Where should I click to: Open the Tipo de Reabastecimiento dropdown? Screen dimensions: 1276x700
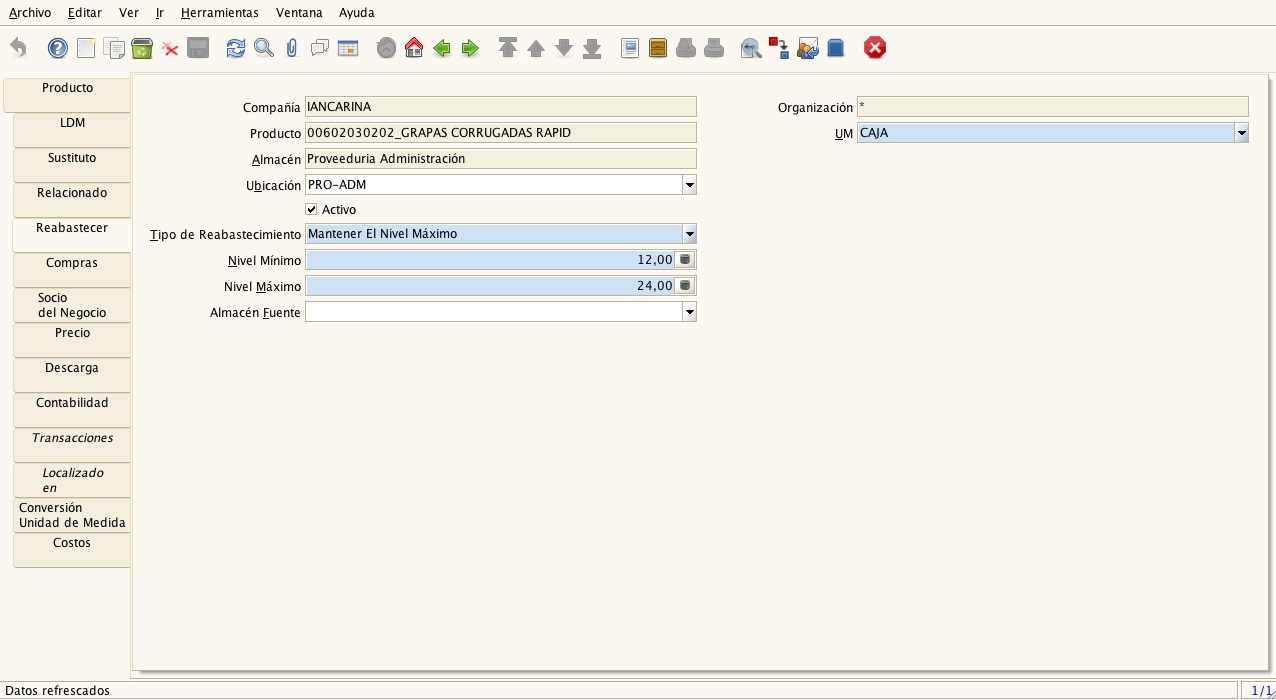pos(689,234)
